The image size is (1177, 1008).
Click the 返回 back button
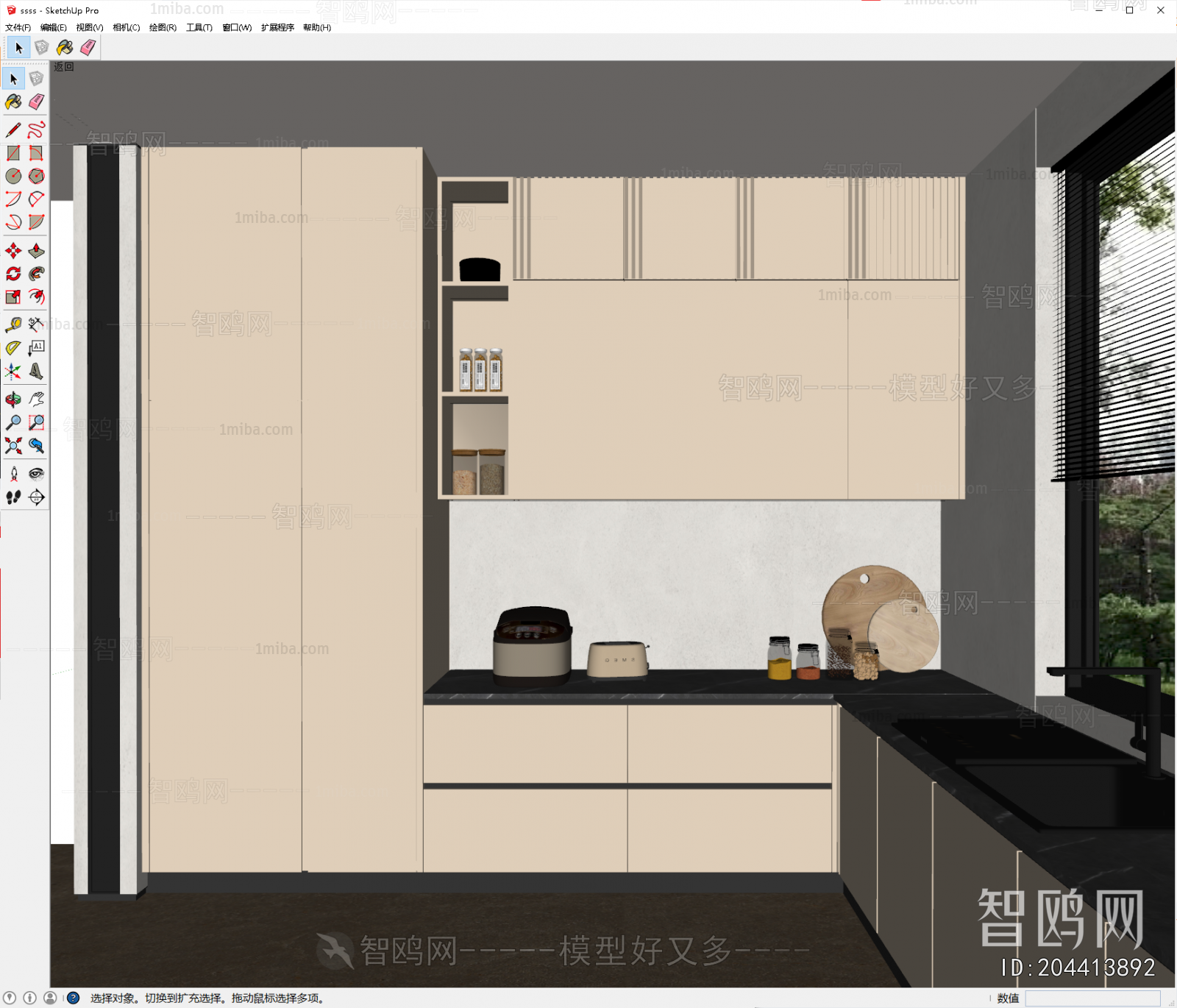(63, 66)
